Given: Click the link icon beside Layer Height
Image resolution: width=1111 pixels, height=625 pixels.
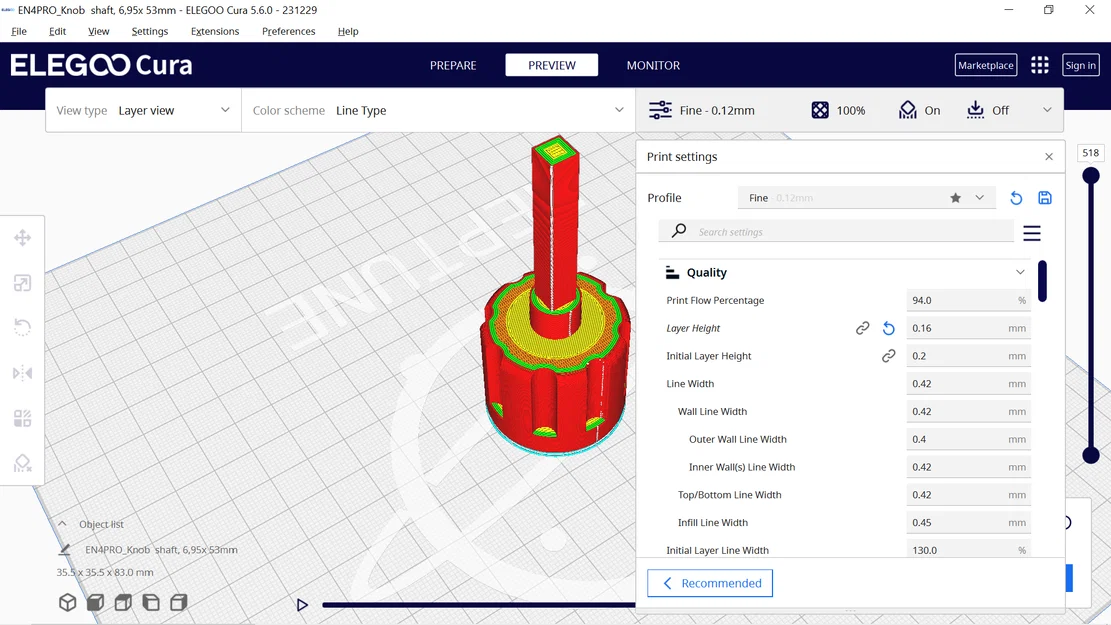Looking at the screenshot, I should pyautogui.click(x=862, y=328).
